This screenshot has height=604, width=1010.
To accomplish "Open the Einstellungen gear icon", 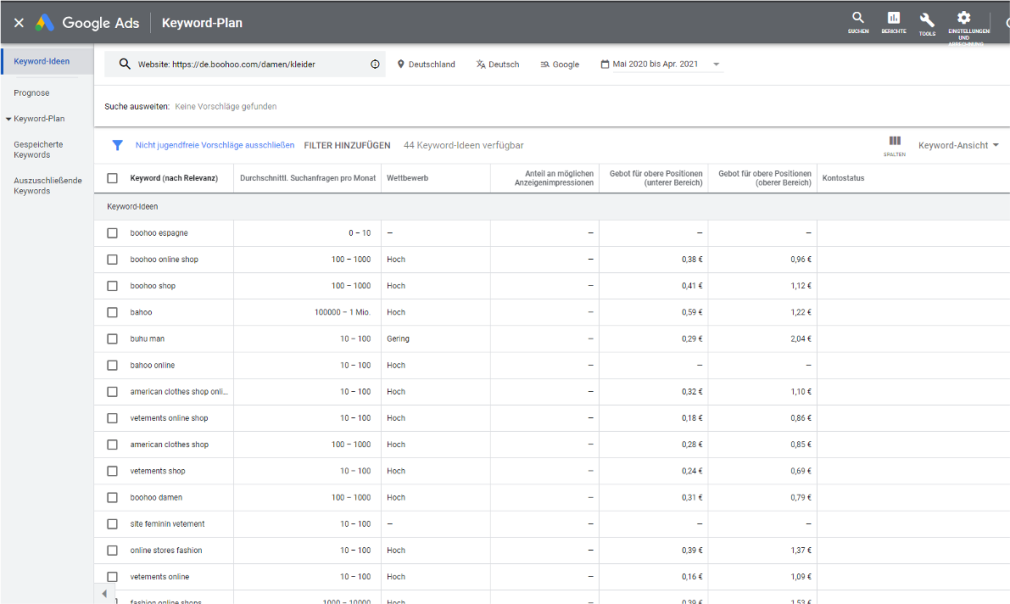I will [x=964, y=17].
